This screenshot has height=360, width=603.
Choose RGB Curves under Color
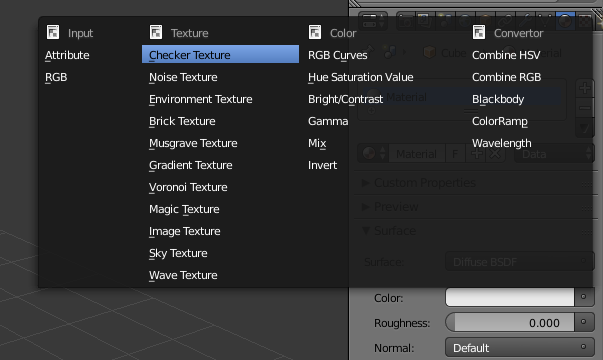[338, 55]
